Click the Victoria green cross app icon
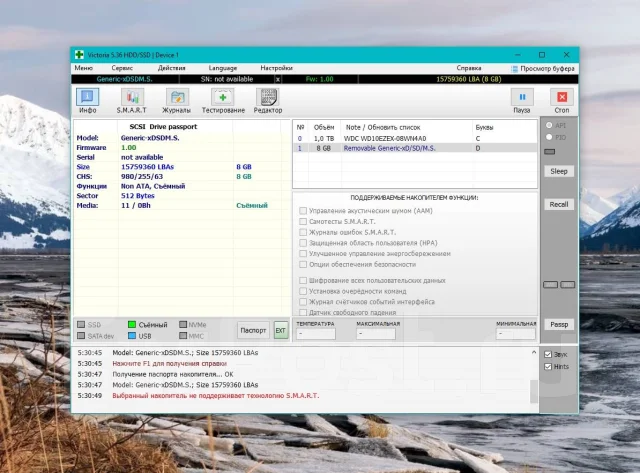The width and height of the screenshot is (640, 473). 79,55
